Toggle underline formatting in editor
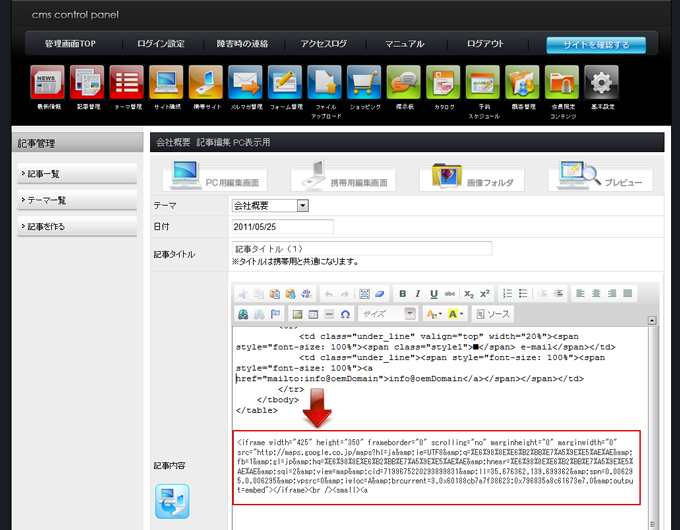This screenshot has height=530, width=680. pos(435,294)
